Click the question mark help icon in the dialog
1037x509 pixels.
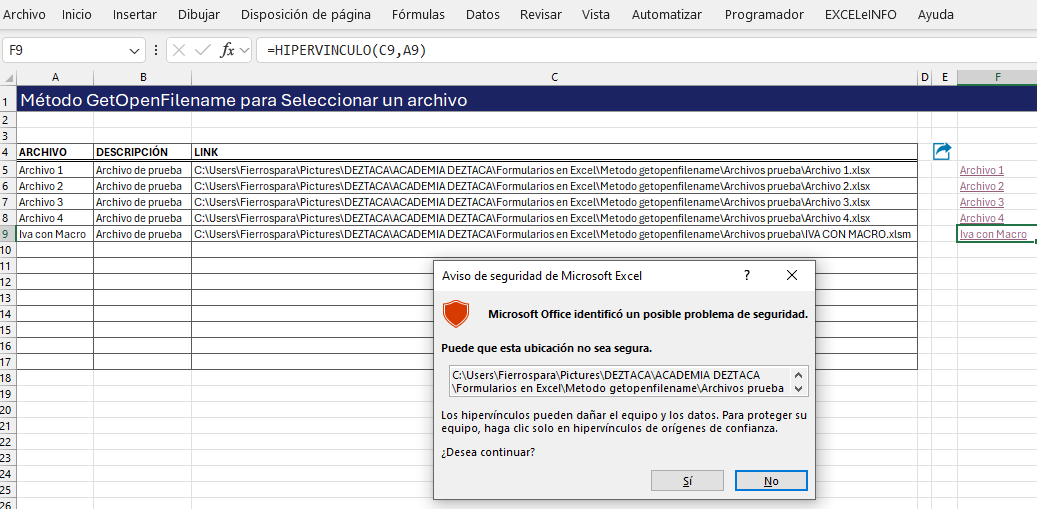[746, 275]
